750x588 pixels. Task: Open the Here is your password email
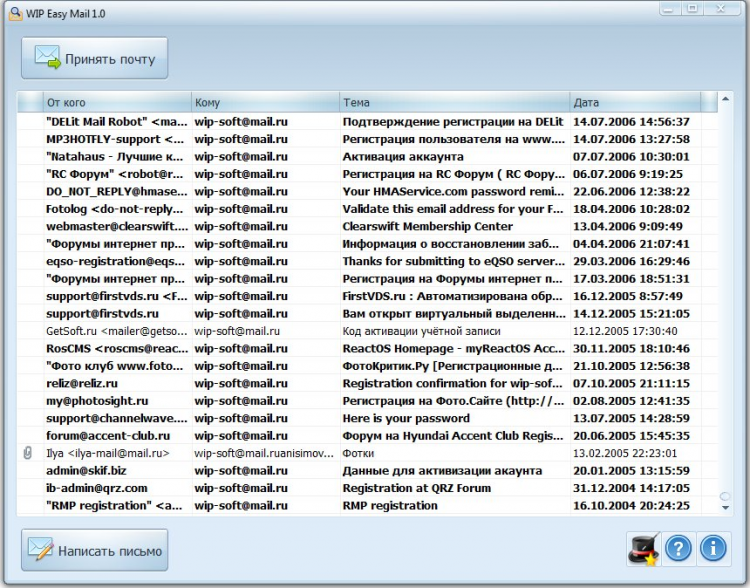[367, 418]
